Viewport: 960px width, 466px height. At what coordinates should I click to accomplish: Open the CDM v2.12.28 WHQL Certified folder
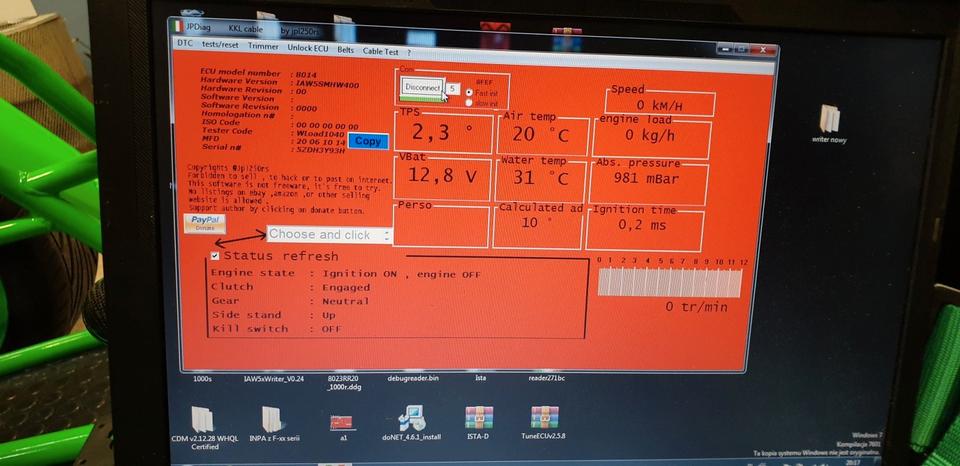(x=203, y=427)
